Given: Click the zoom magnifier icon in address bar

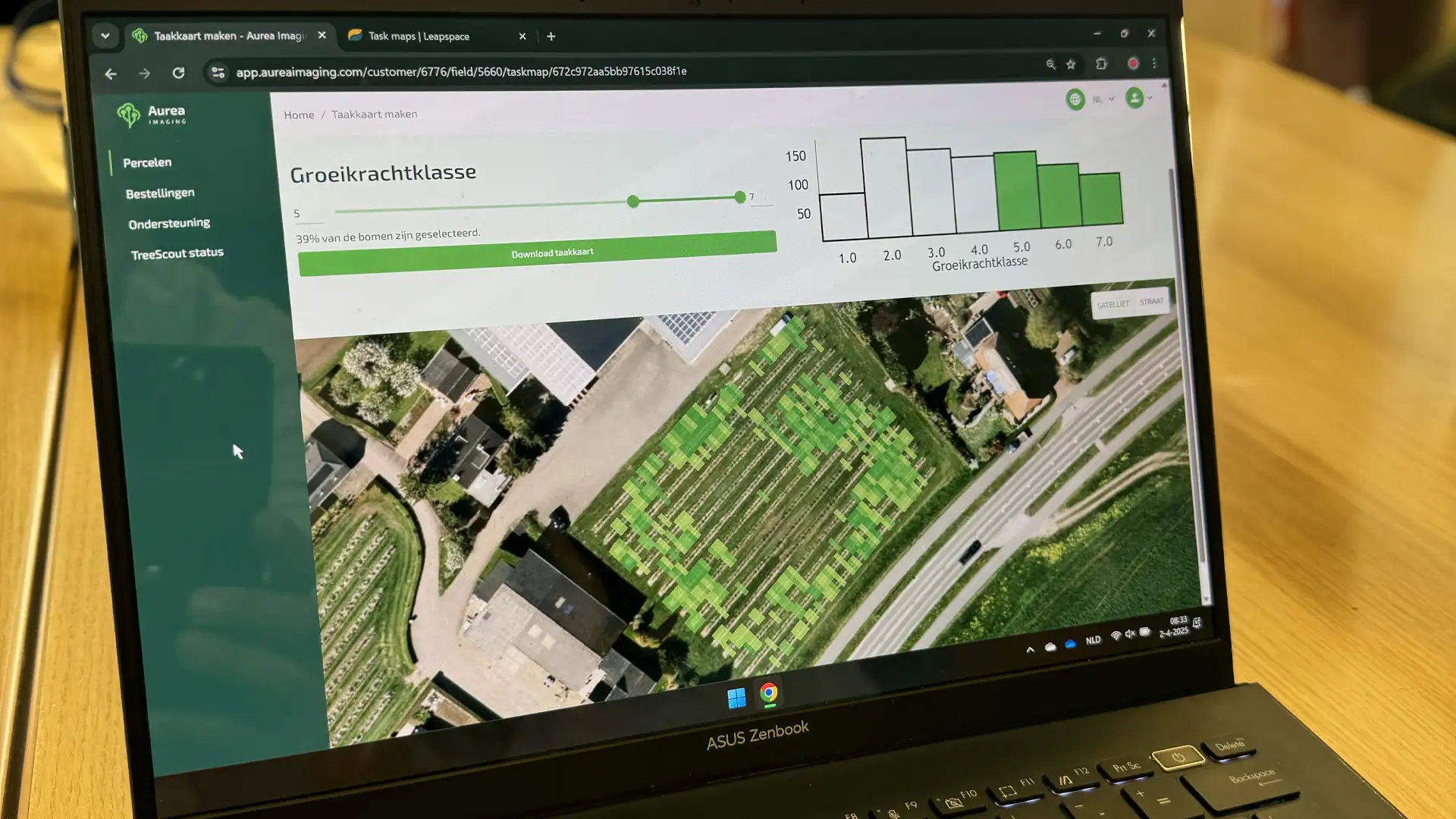Looking at the screenshot, I should 1050,64.
